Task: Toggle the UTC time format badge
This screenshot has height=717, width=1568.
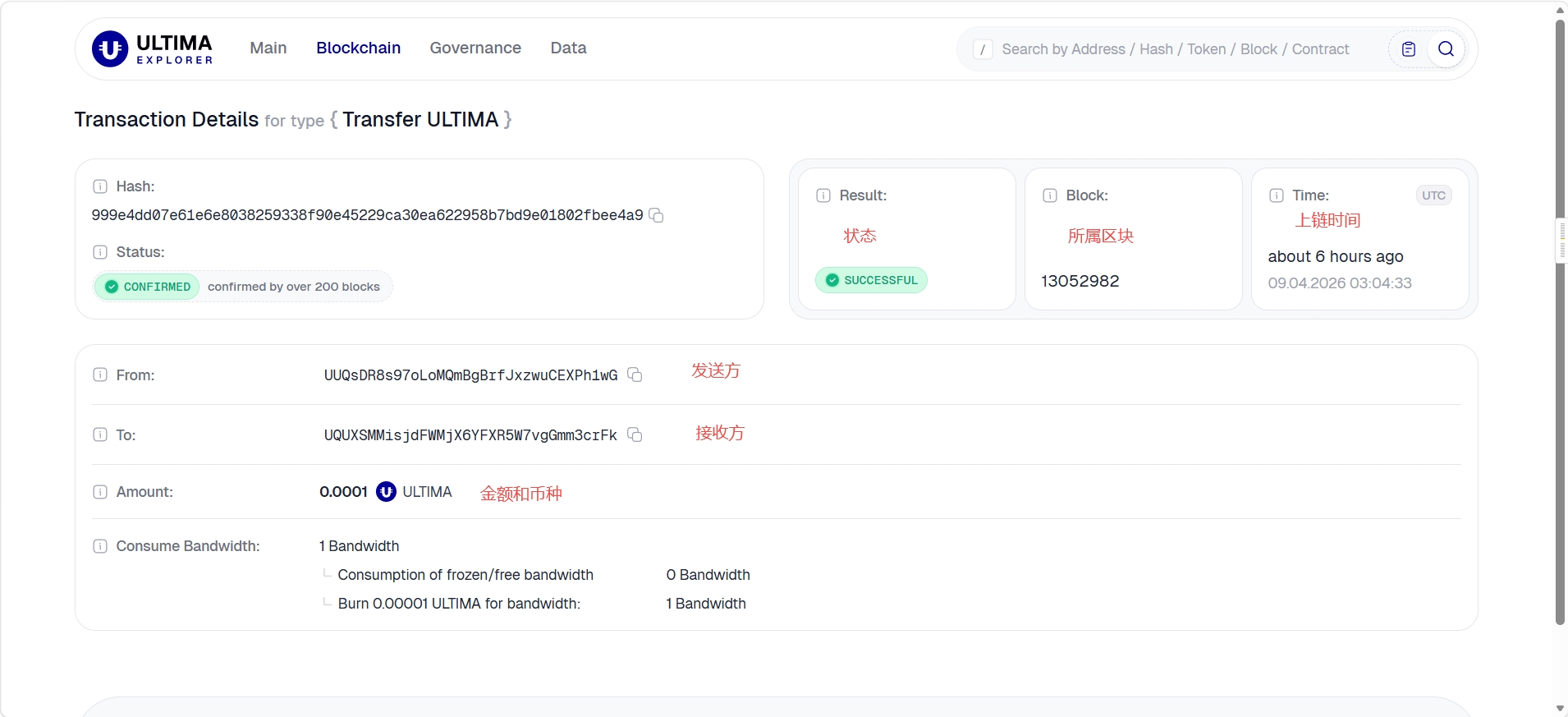Action: 1434,195
